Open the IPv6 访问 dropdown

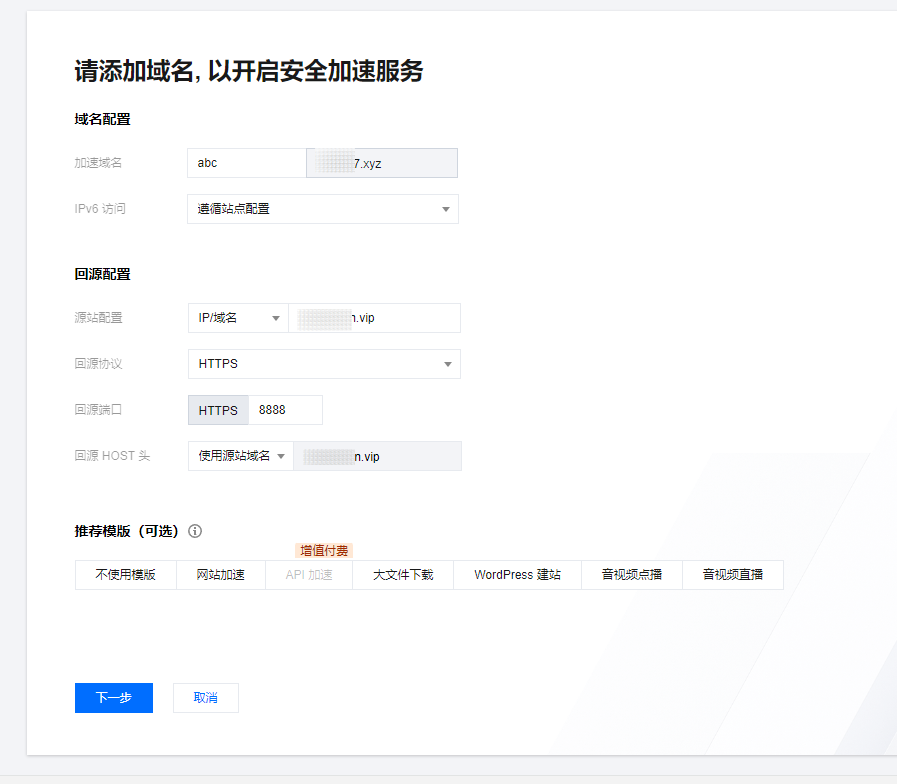pyautogui.click(x=322, y=209)
